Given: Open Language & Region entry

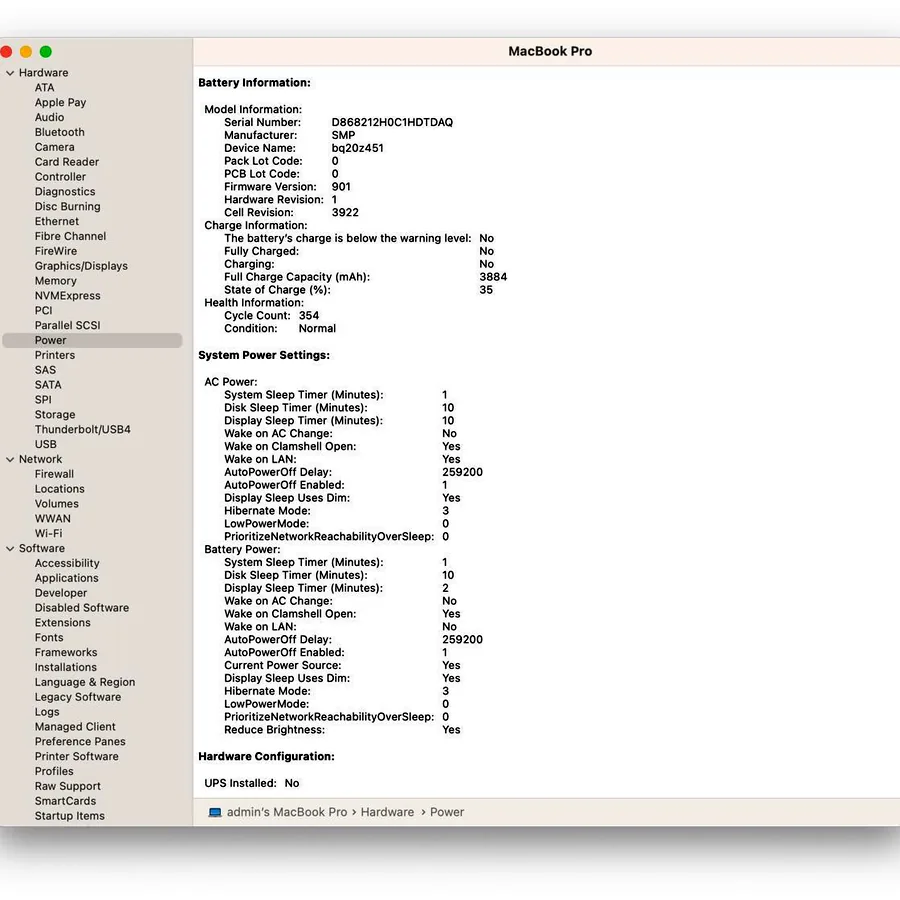Looking at the screenshot, I should pos(85,682).
